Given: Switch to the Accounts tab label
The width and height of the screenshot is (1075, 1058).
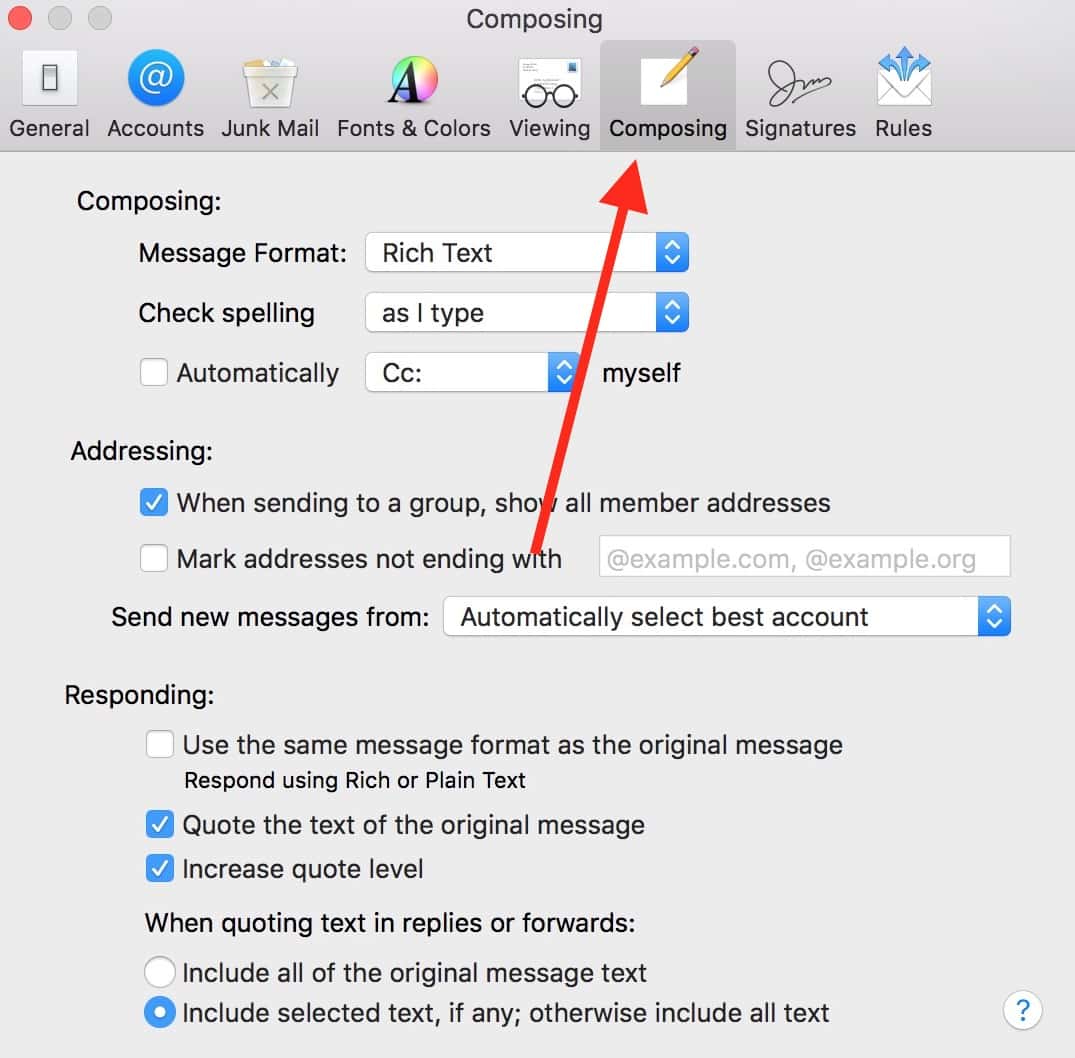Looking at the screenshot, I should (156, 128).
